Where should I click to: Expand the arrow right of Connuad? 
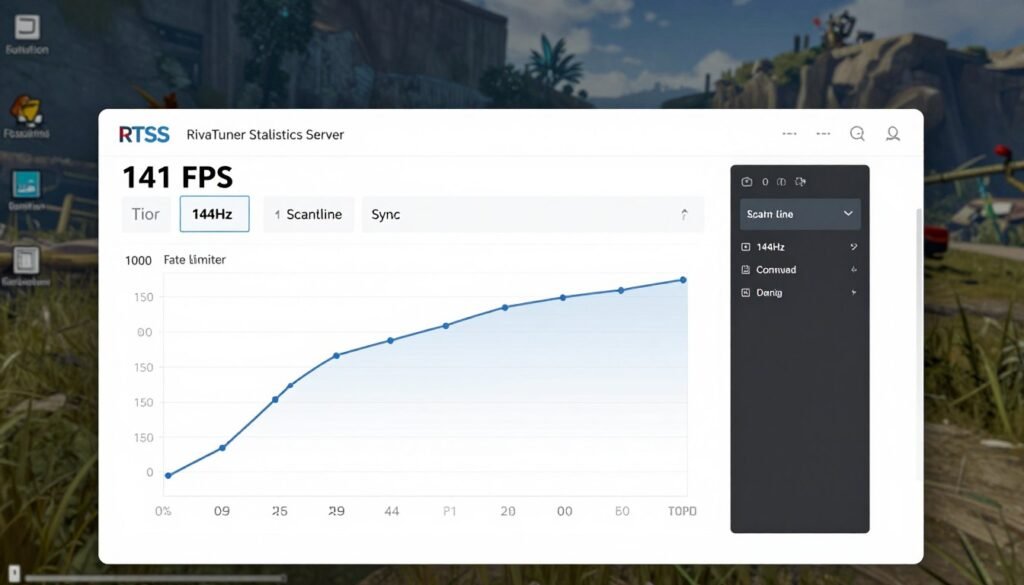coord(853,270)
